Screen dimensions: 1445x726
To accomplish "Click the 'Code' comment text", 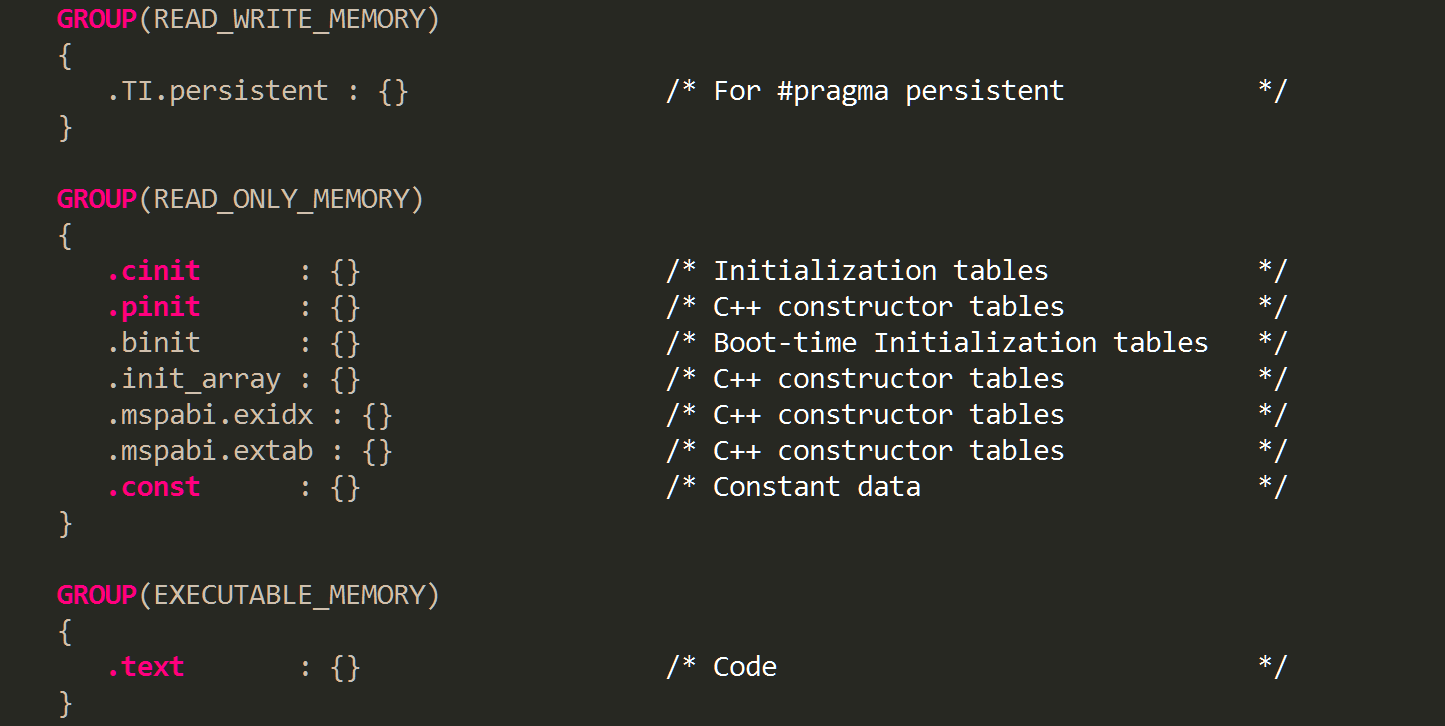I will pyautogui.click(x=744, y=667).
